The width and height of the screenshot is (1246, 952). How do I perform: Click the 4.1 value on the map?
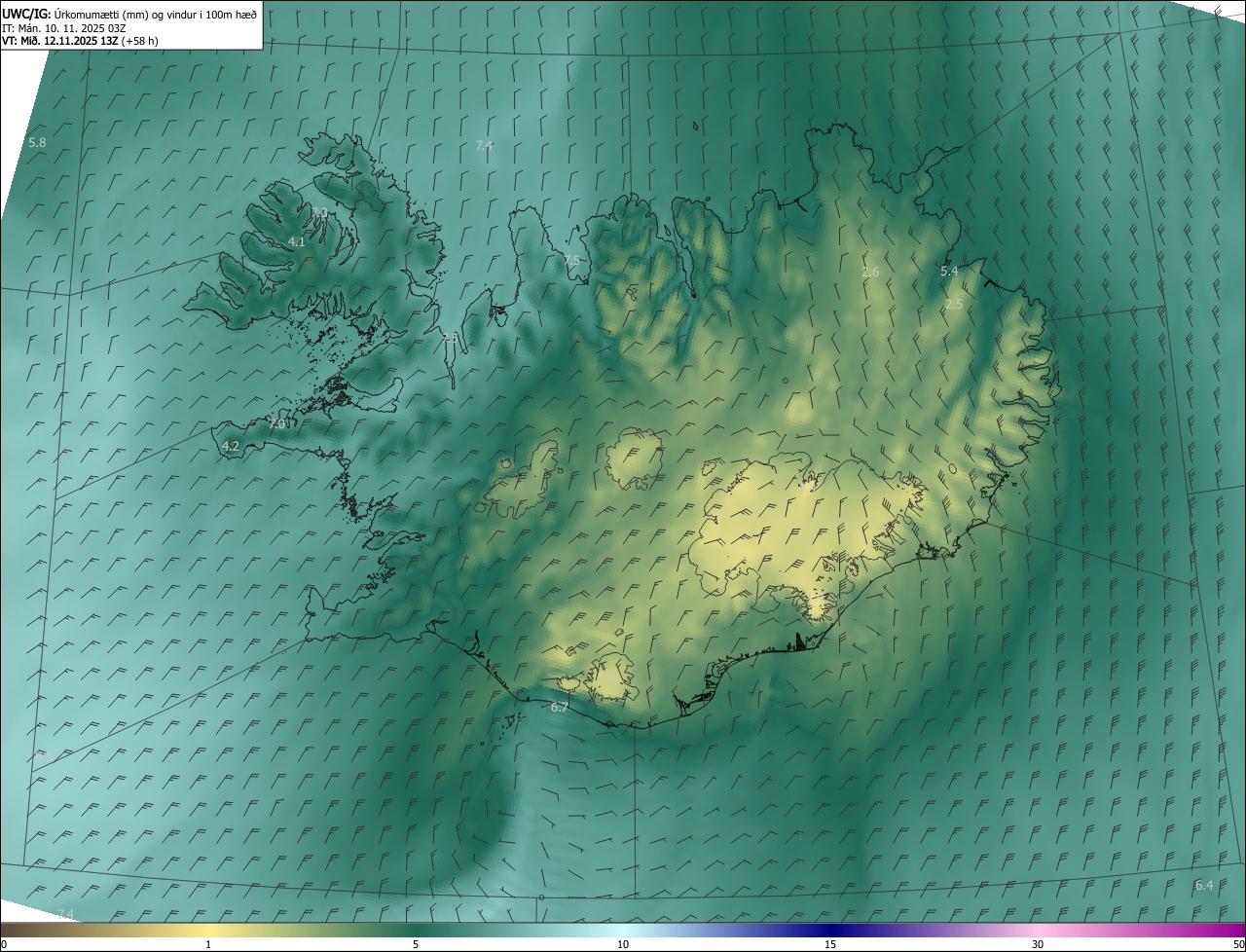297,242
